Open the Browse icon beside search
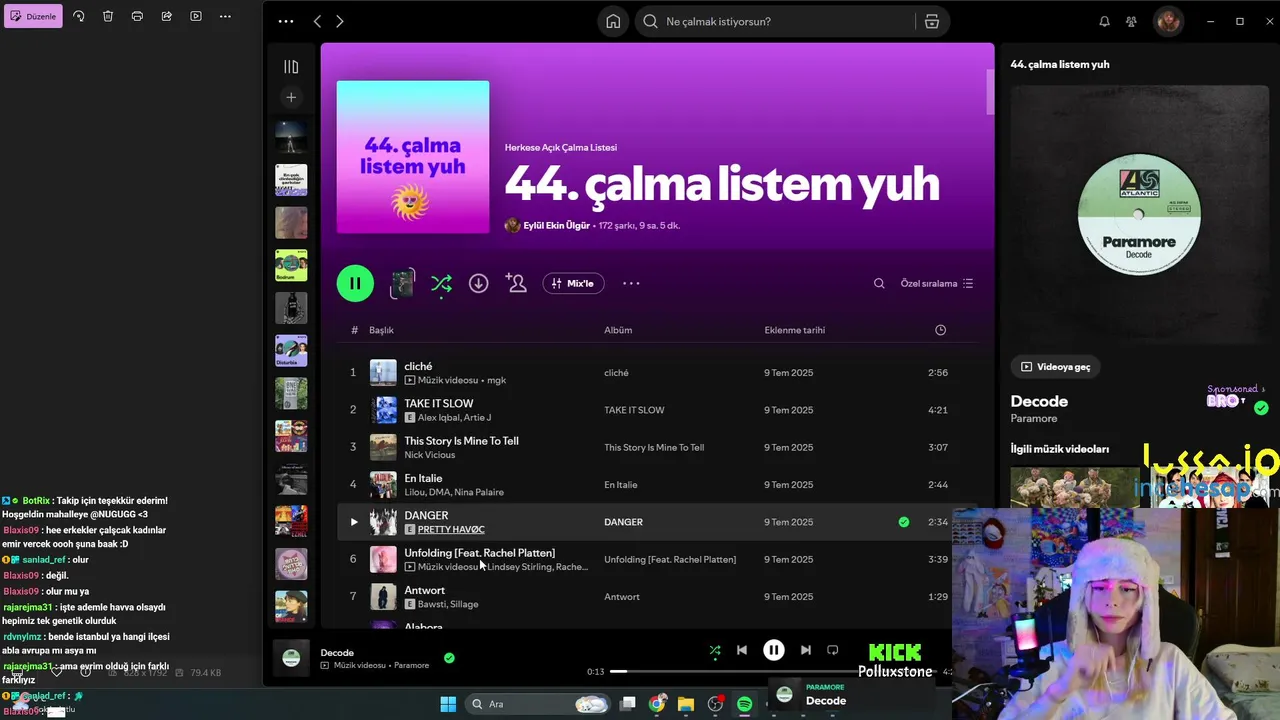The height and width of the screenshot is (720, 1280). [x=932, y=21]
